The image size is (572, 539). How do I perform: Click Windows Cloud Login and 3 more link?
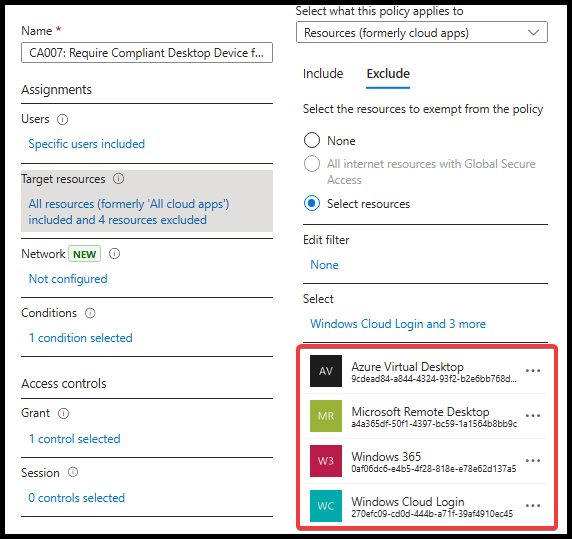(x=398, y=324)
